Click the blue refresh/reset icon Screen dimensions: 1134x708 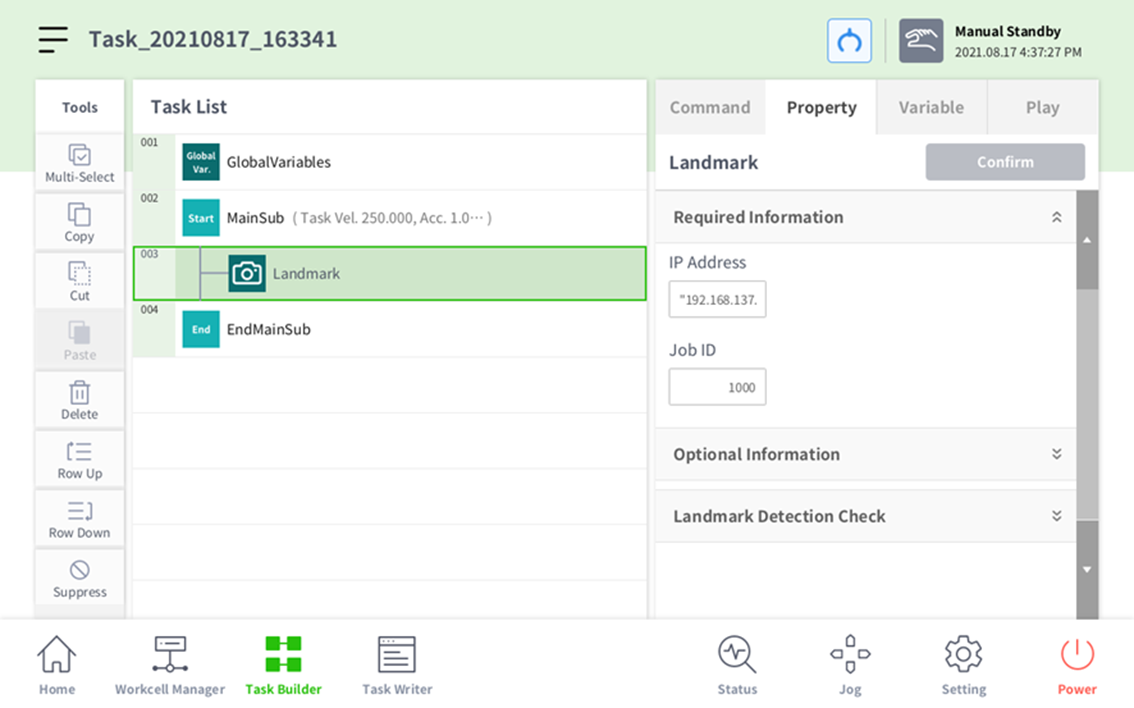pyautogui.click(x=849, y=41)
